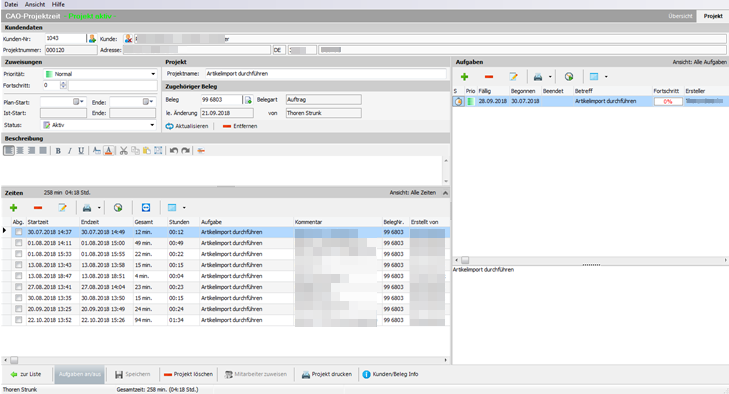Align description text right

click(31, 150)
